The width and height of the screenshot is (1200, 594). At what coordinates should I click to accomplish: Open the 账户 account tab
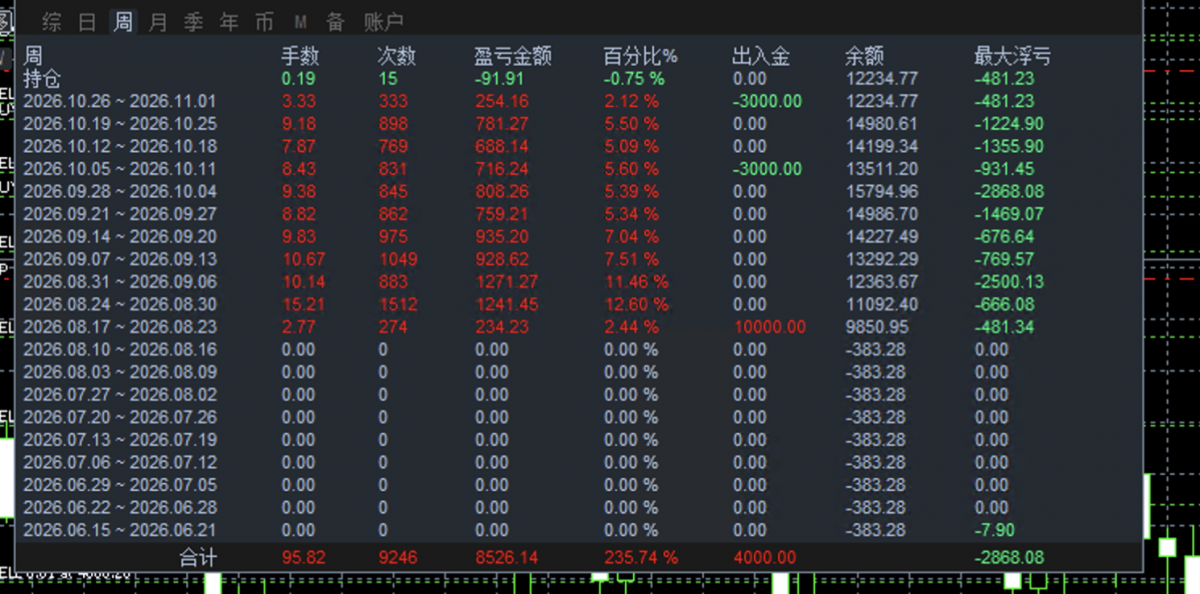point(383,21)
